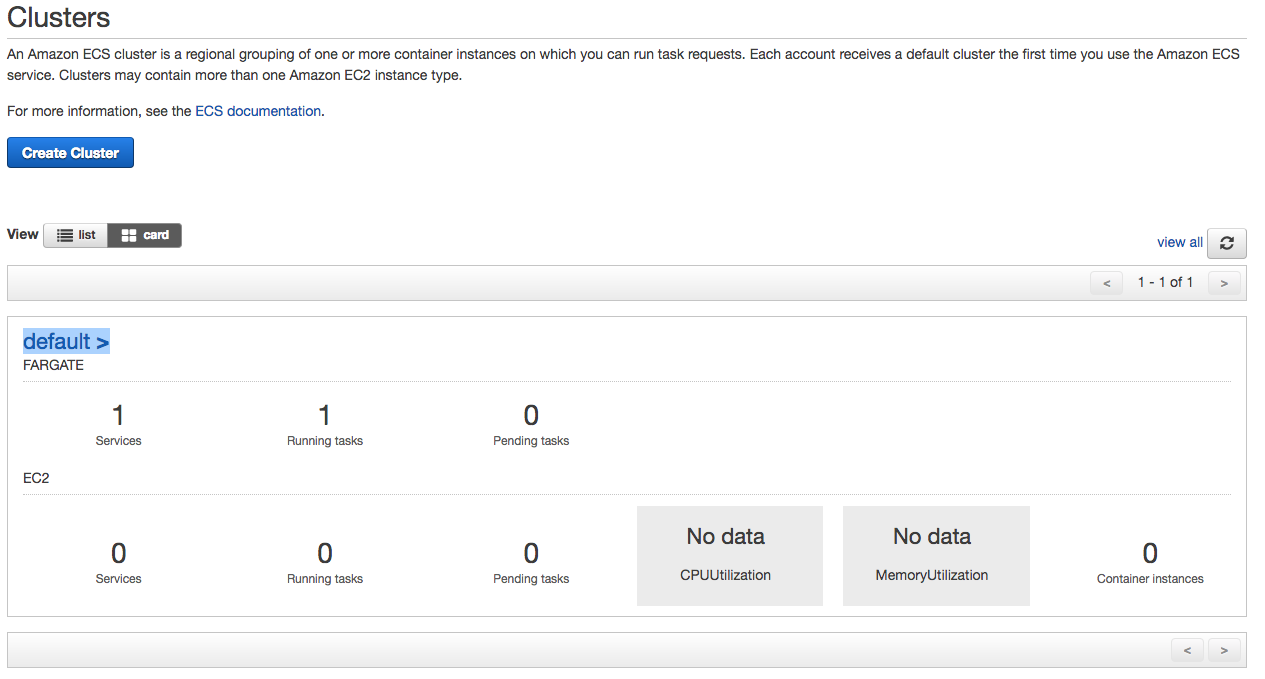Go to previous page in top pagination

click(x=1106, y=283)
